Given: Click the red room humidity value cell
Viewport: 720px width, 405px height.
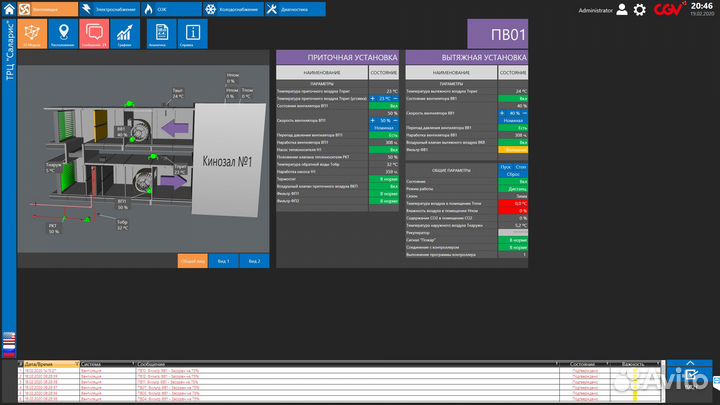Looking at the screenshot, I should (513, 211).
